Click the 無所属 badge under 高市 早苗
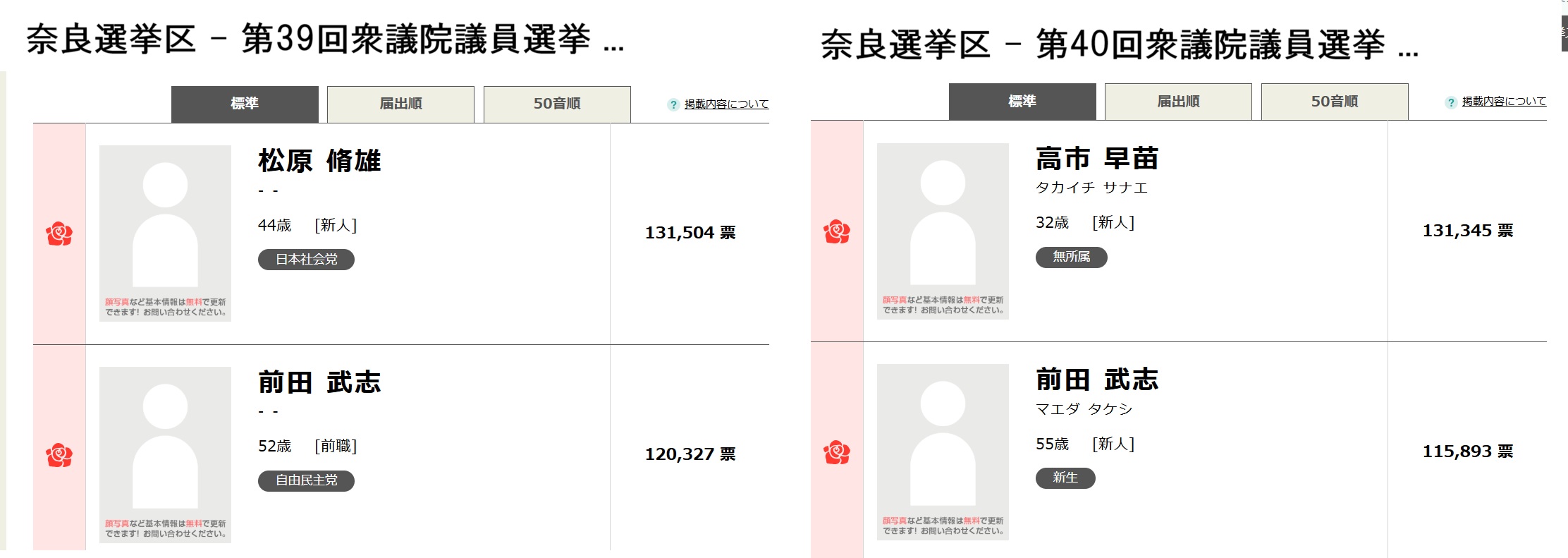This screenshot has width=1568, height=558. (1071, 257)
